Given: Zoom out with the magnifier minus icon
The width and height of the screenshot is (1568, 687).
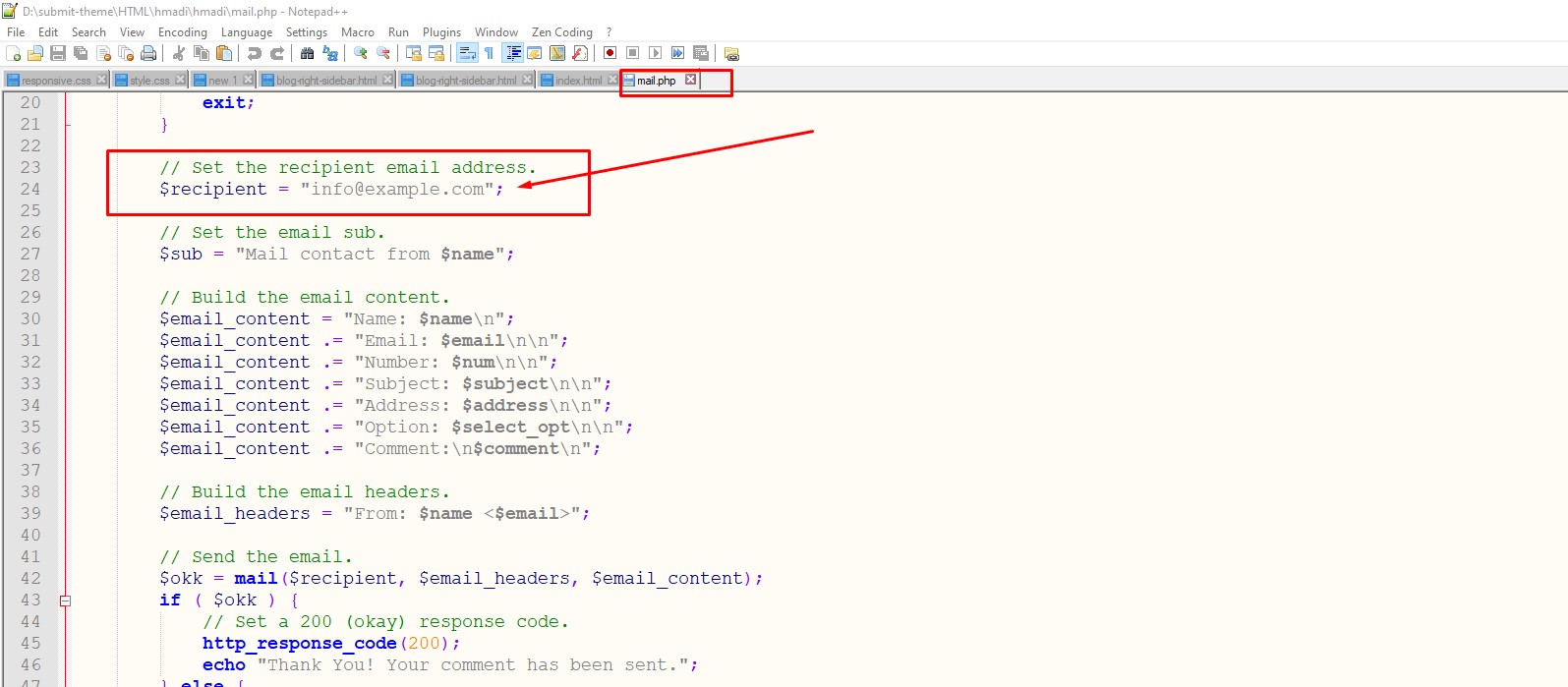Looking at the screenshot, I should (x=382, y=53).
